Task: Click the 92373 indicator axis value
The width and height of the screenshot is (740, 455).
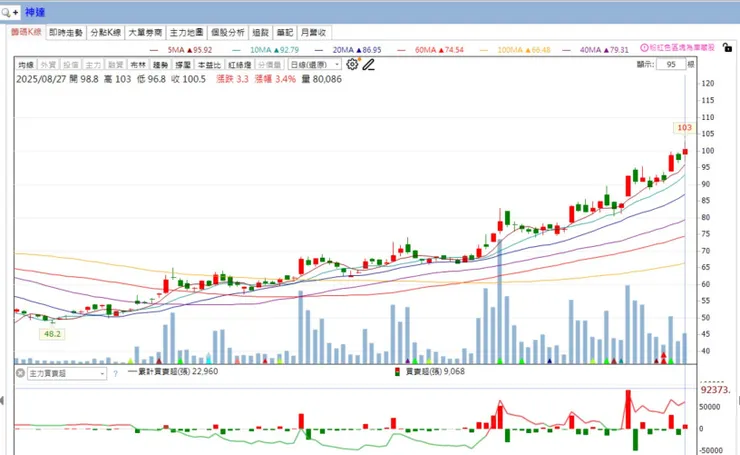Action: click(716, 390)
